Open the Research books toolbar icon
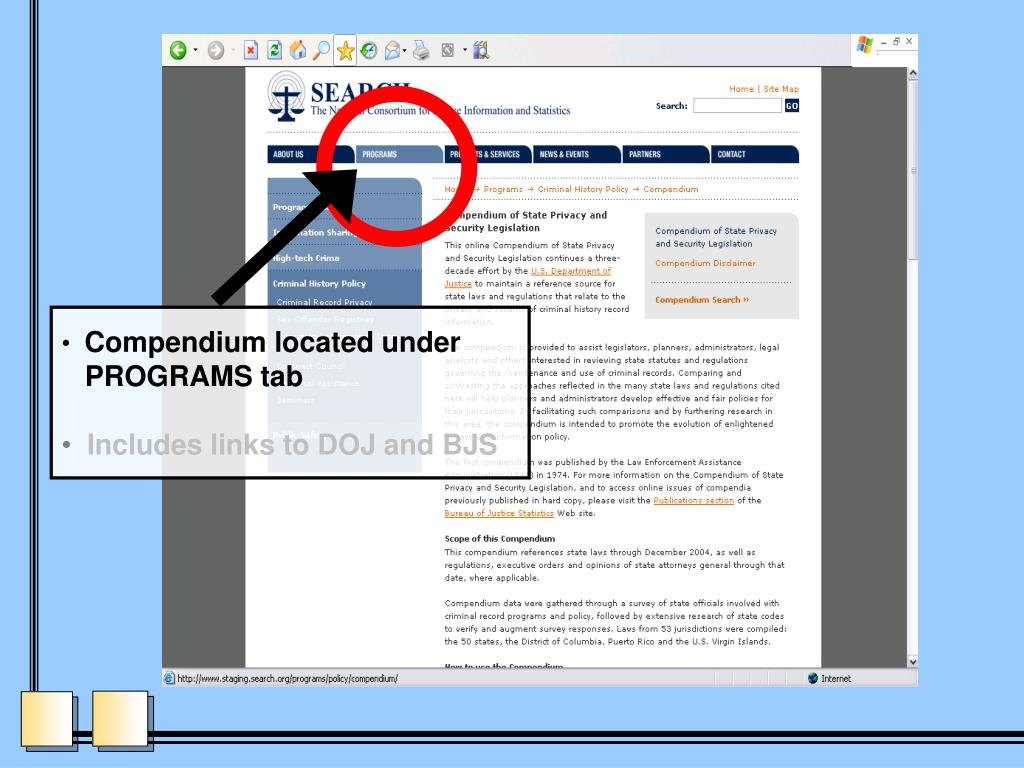1024x768 pixels. [x=481, y=50]
